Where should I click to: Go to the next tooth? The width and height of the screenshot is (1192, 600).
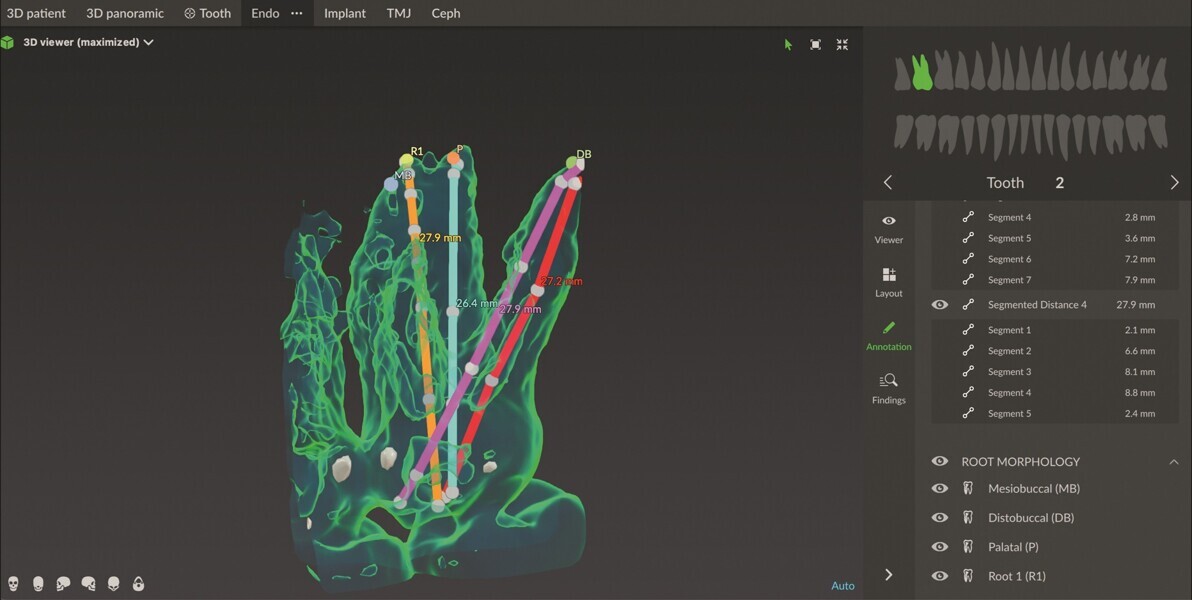(x=1174, y=182)
